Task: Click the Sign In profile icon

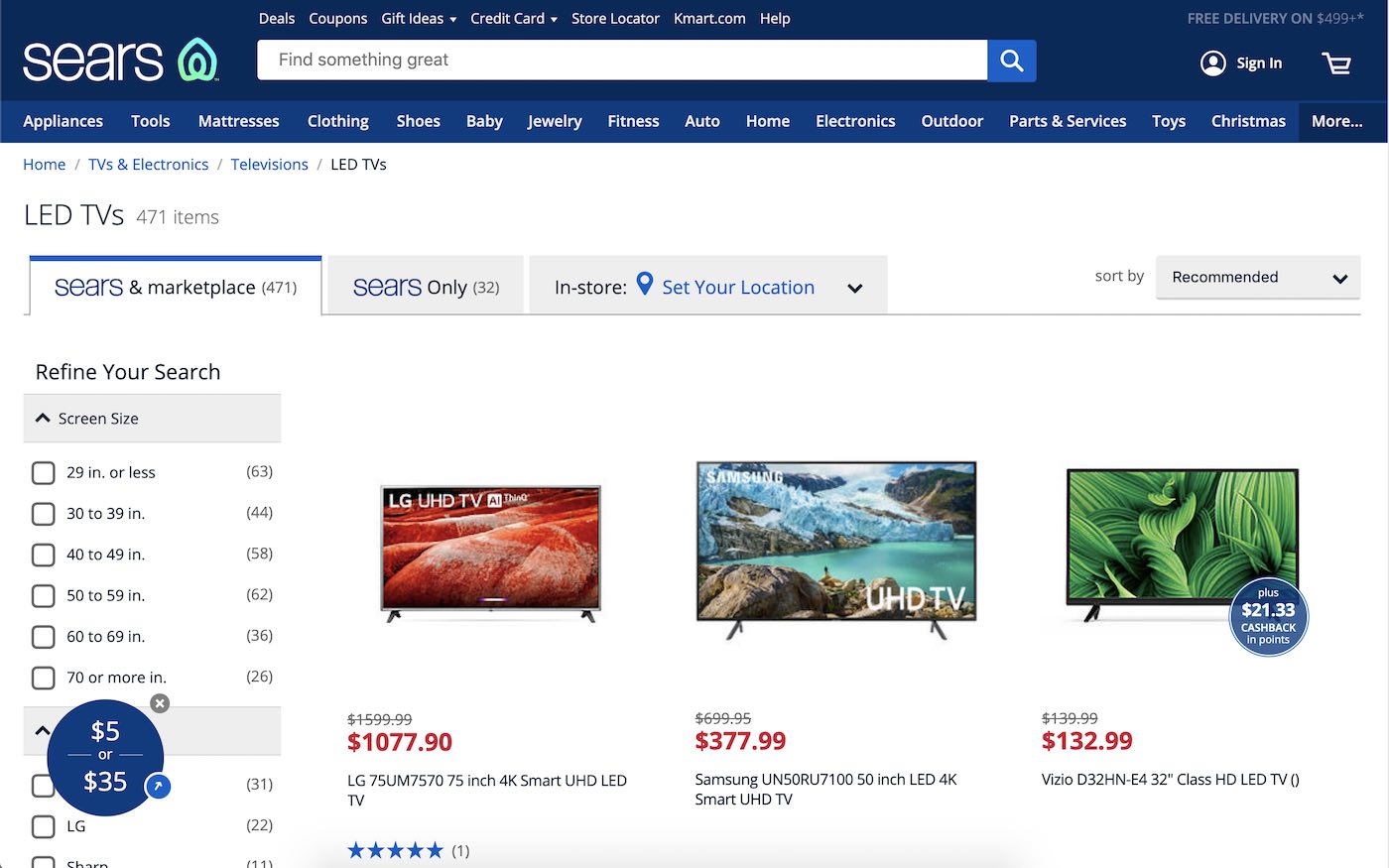Action: tap(1212, 63)
